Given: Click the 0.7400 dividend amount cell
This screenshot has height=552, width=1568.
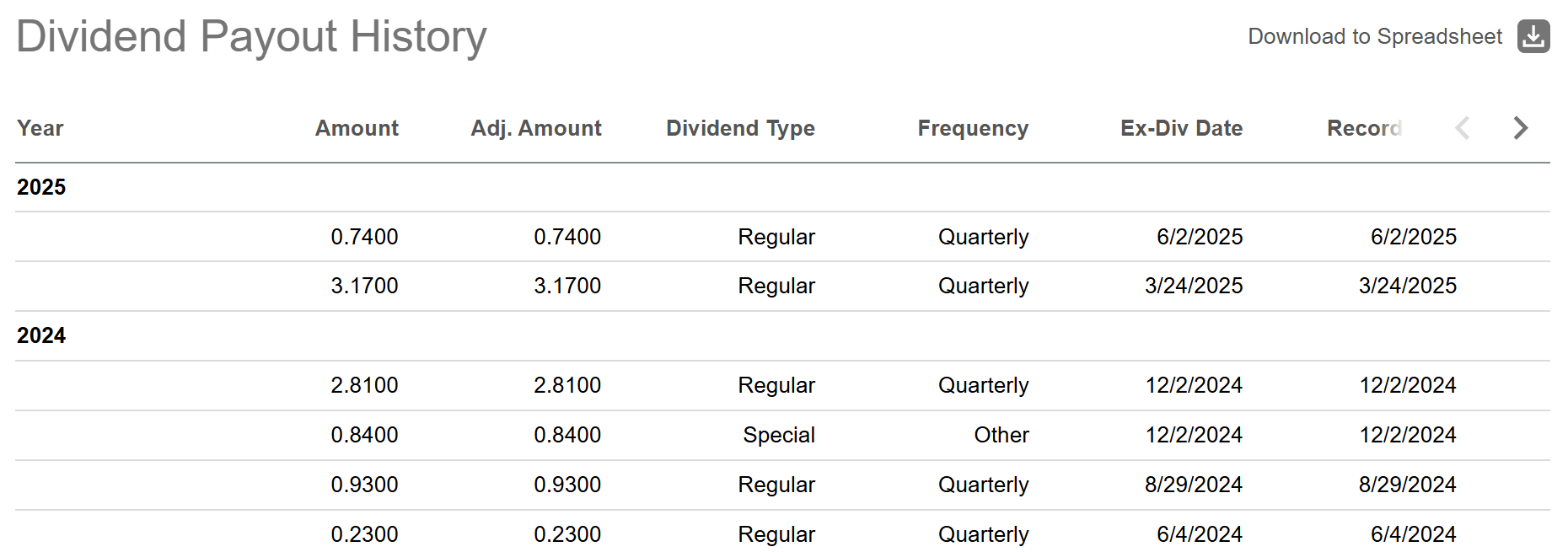Looking at the screenshot, I should click(364, 237).
